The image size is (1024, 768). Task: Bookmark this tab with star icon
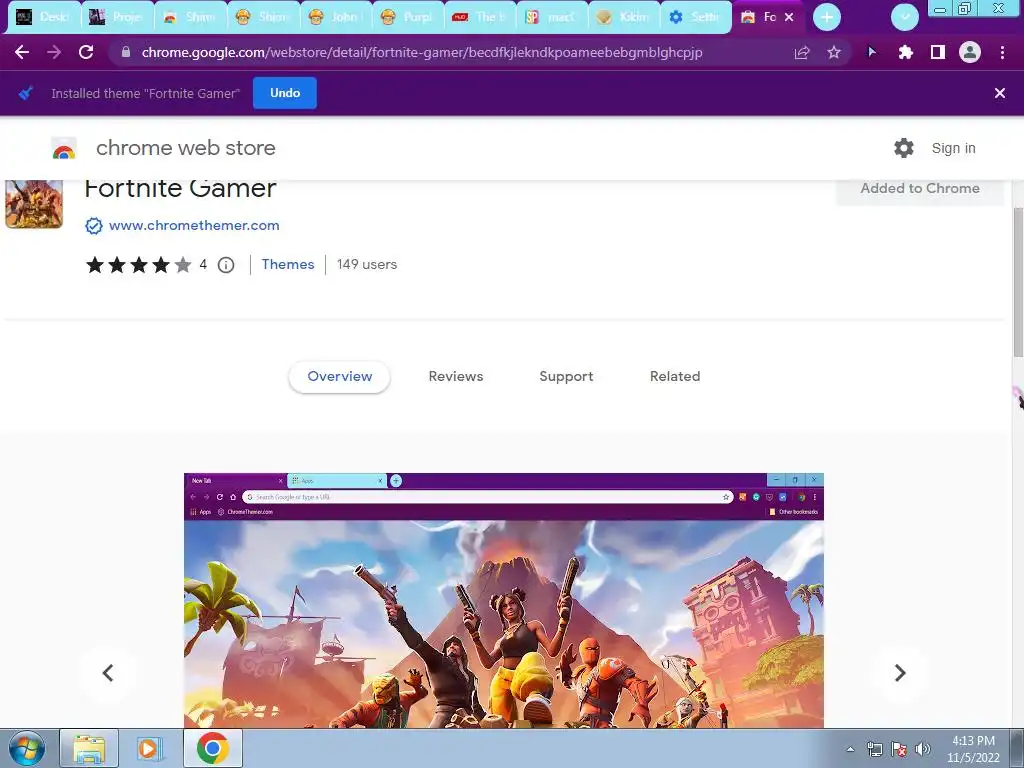pos(834,52)
